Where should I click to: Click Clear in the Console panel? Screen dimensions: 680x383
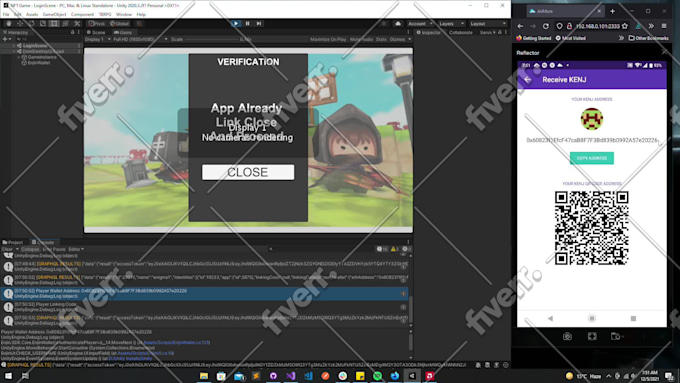pyautogui.click(x=7, y=249)
